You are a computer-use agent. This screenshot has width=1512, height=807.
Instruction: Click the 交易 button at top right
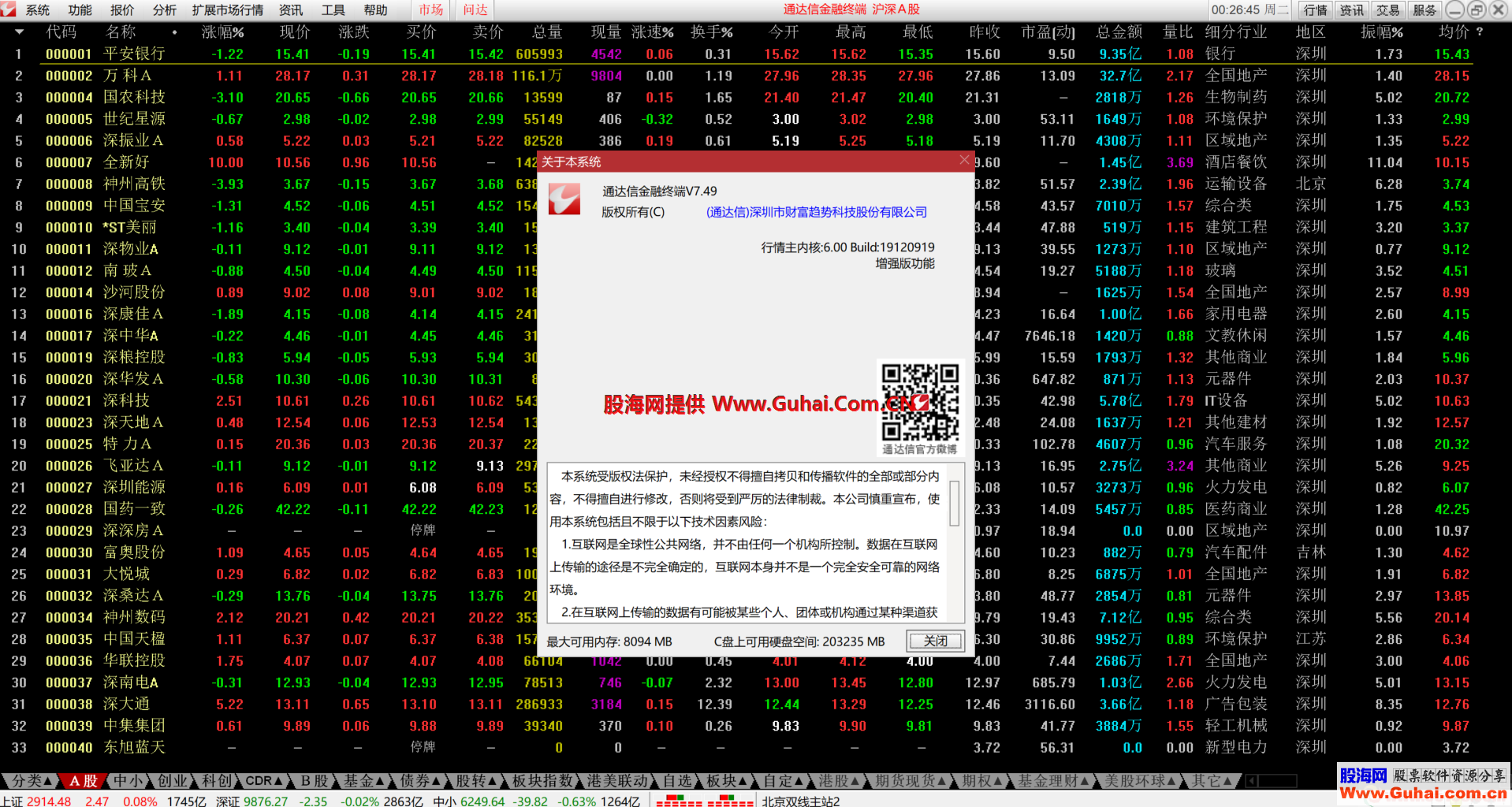click(x=1387, y=10)
